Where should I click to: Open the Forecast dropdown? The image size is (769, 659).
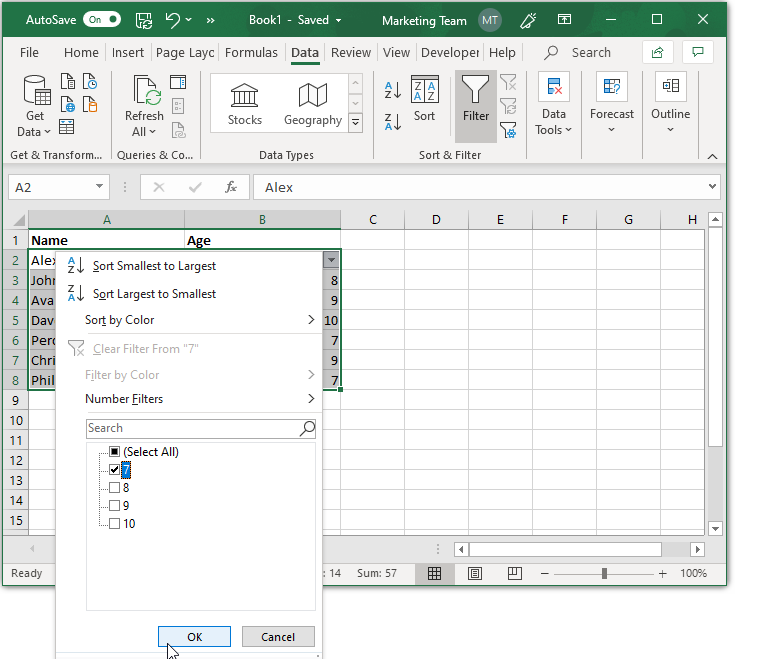pyautogui.click(x=612, y=104)
